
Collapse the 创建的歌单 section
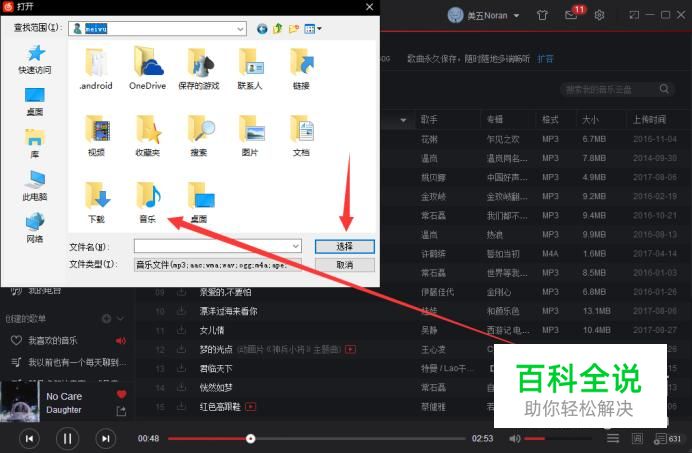pyautogui.click(x=120, y=318)
